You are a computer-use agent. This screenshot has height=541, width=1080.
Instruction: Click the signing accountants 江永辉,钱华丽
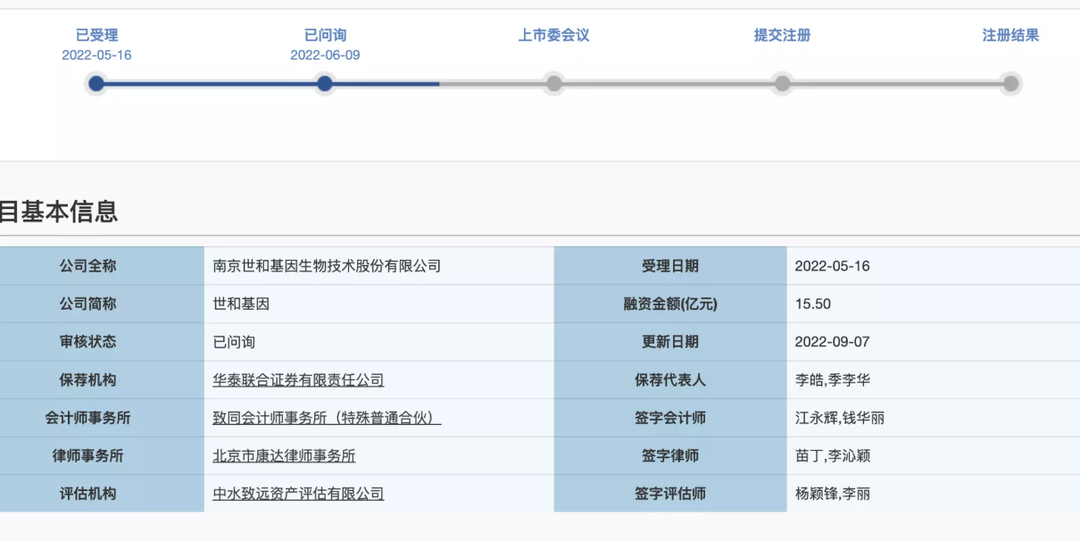pyautogui.click(x=839, y=418)
